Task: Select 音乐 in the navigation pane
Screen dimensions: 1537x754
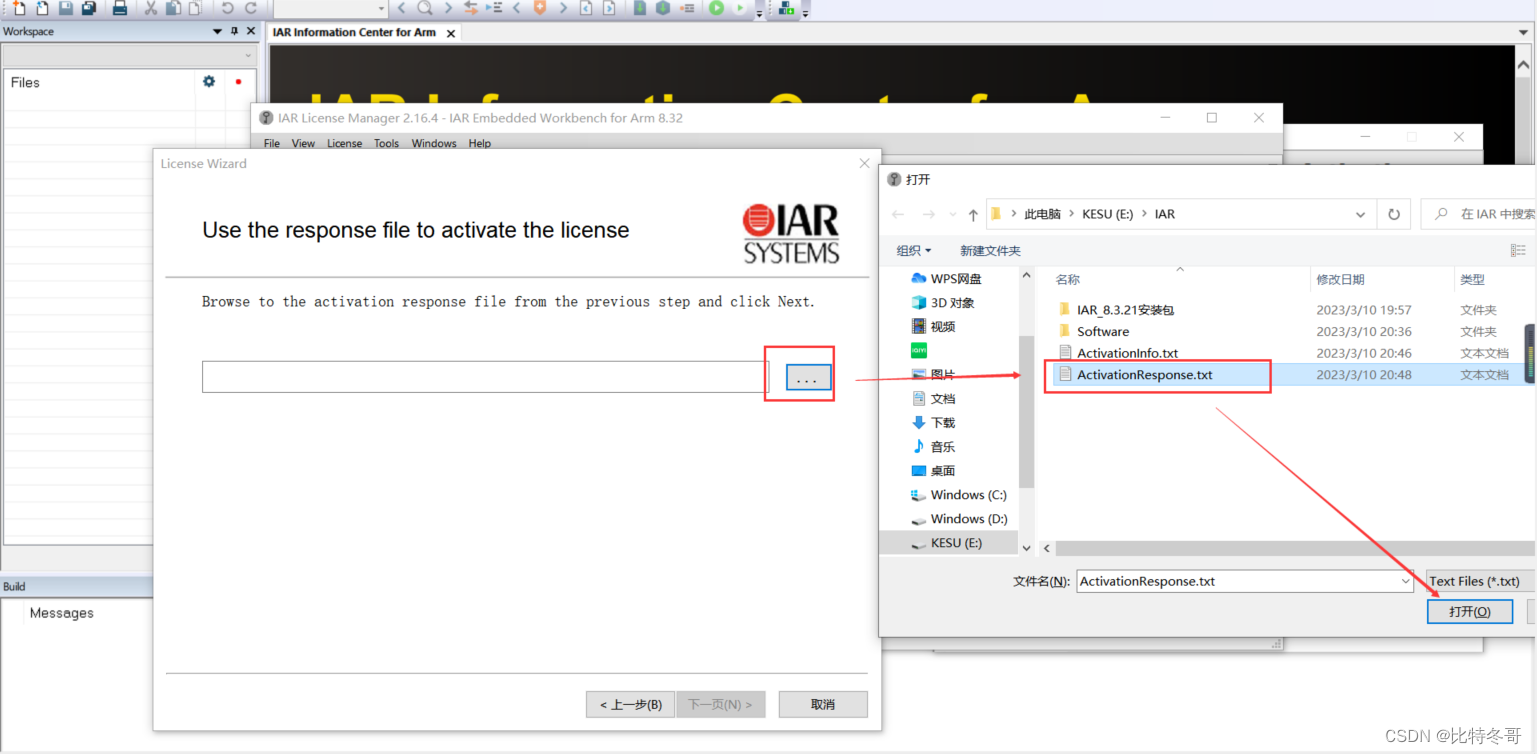Action: coord(932,446)
